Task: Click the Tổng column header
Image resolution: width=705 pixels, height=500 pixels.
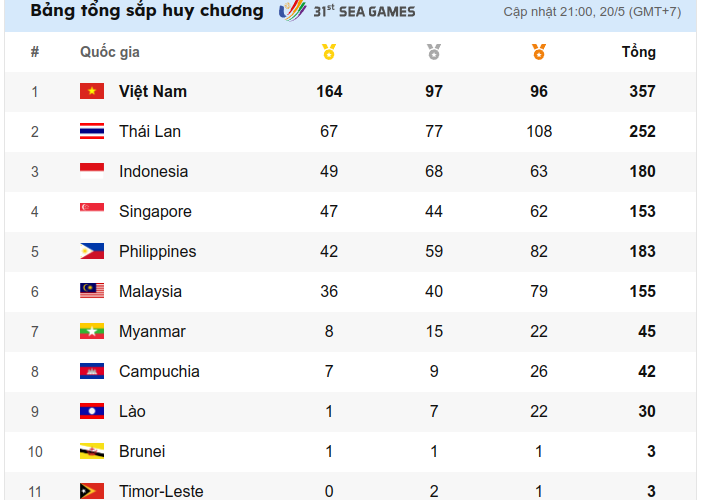Action: point(639,52)
